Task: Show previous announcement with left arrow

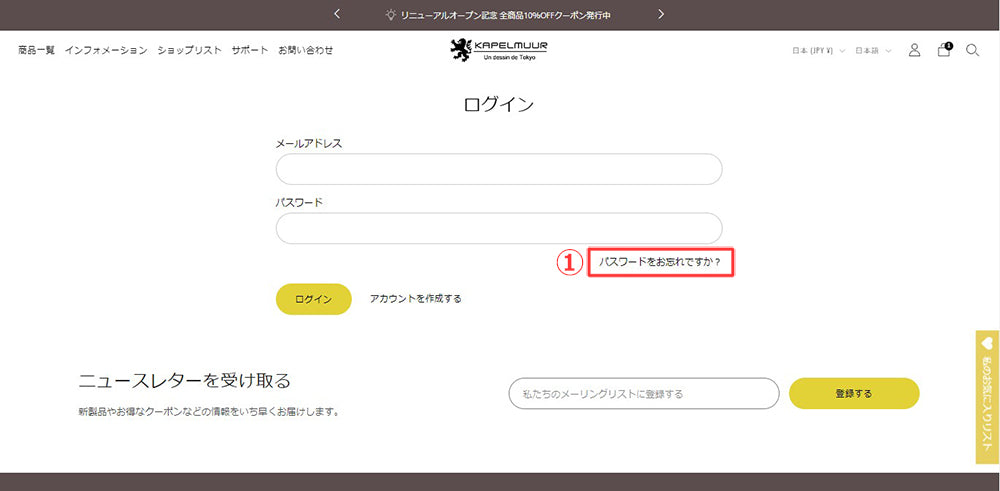Action: pos(337,14)
